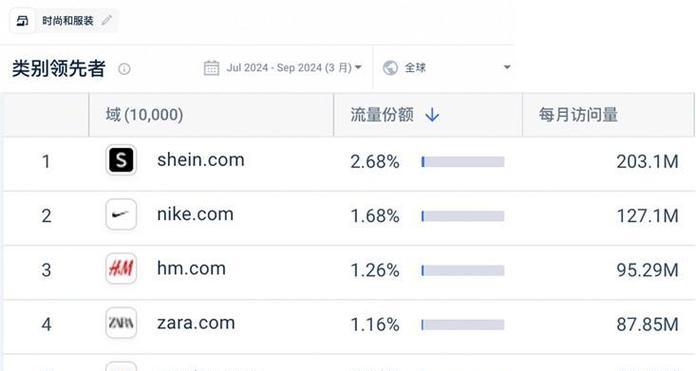Click the Shein logo icon
This screenshot has height=371, width=696.
click(121, 160)
